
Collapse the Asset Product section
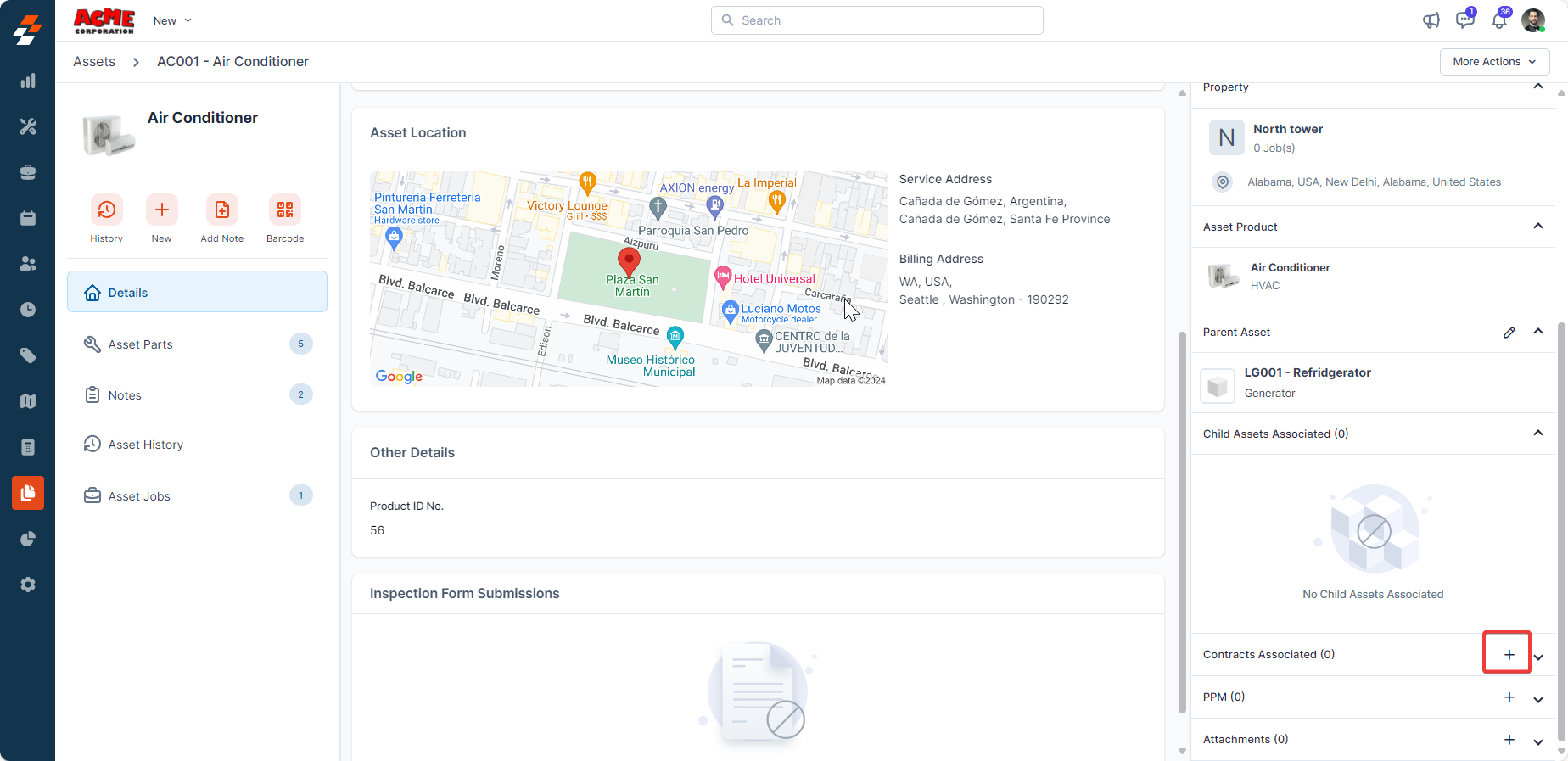pyautogui.click(x=1537, y=227)
